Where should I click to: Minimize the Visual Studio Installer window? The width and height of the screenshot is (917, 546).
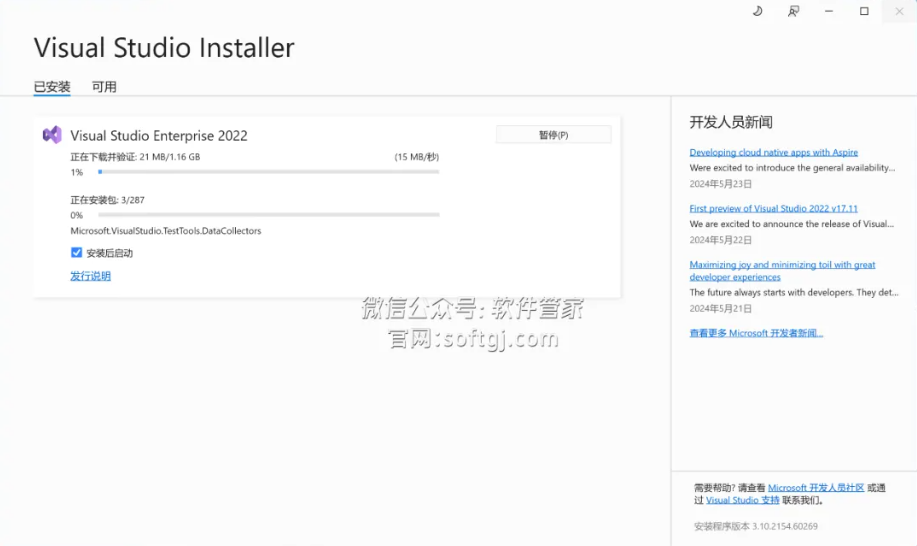point(829,11)
